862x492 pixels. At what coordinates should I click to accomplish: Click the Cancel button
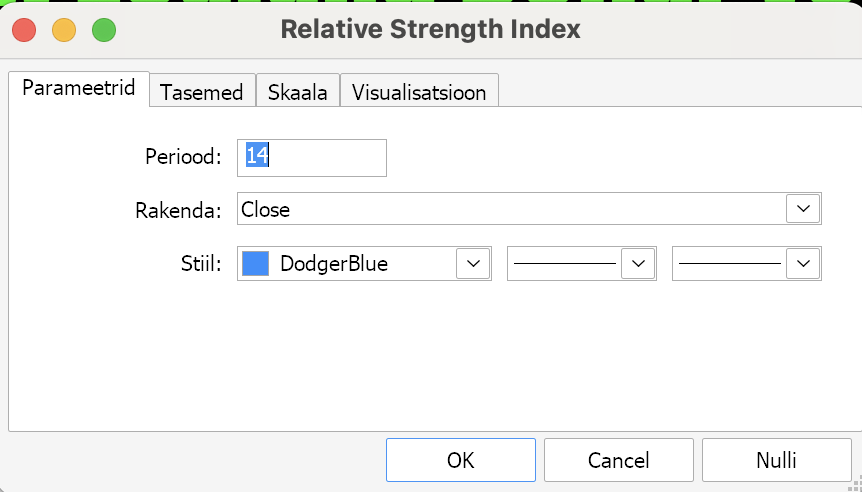pos(618,460)
